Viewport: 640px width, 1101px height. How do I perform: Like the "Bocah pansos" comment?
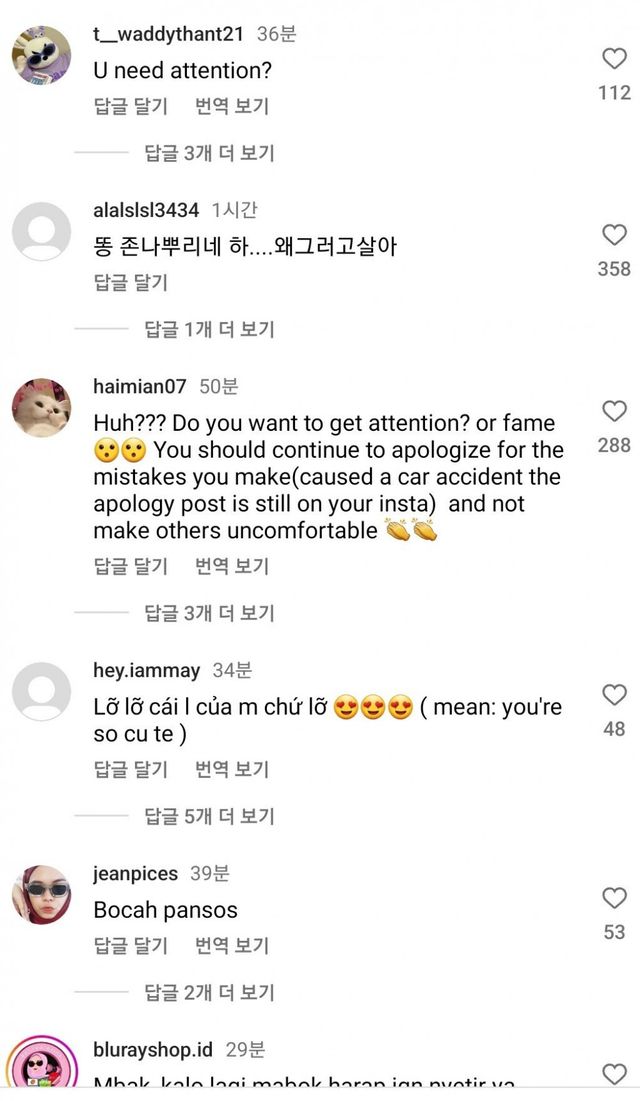pos(614,898)
